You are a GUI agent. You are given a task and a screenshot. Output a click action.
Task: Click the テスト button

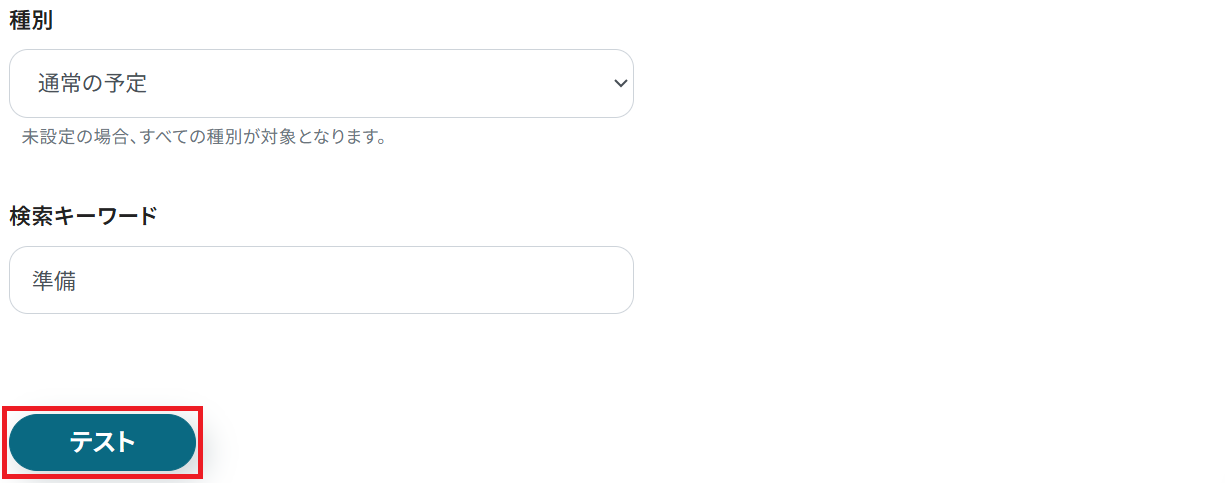pos(102,442)
